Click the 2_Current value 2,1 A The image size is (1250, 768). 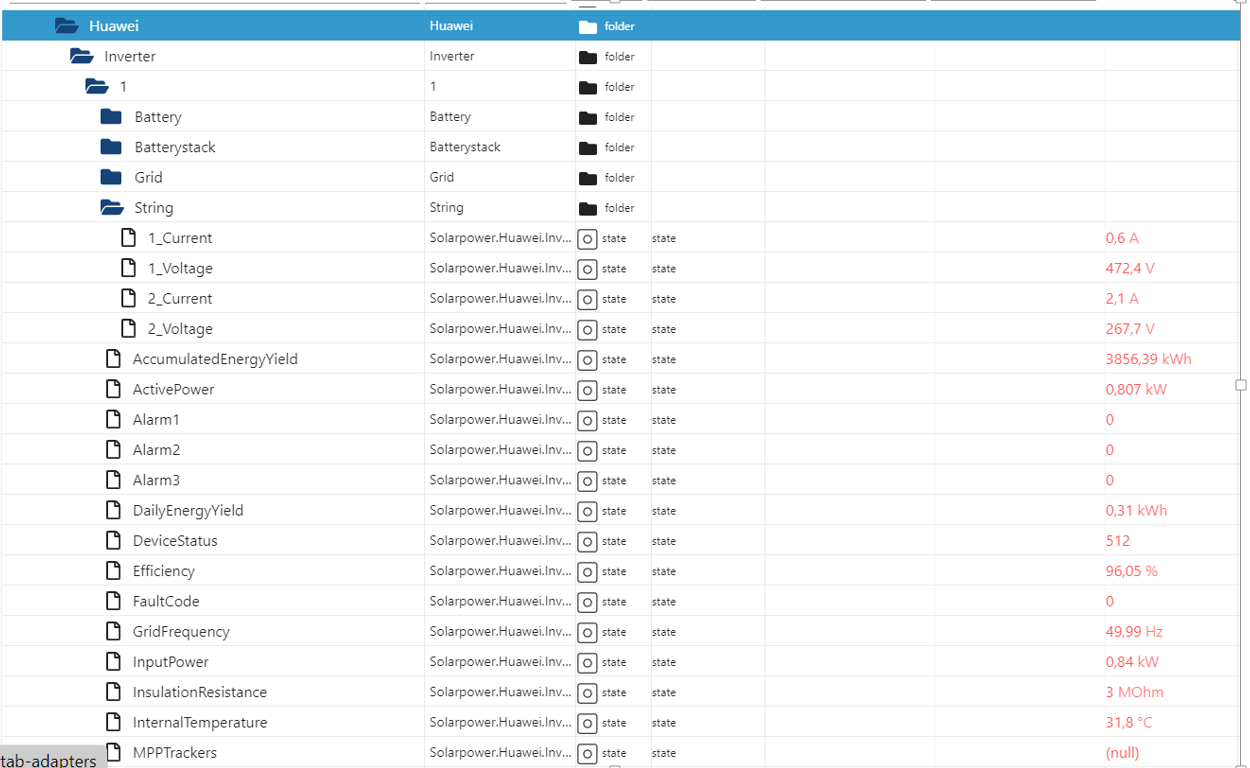click(1122, 298)
